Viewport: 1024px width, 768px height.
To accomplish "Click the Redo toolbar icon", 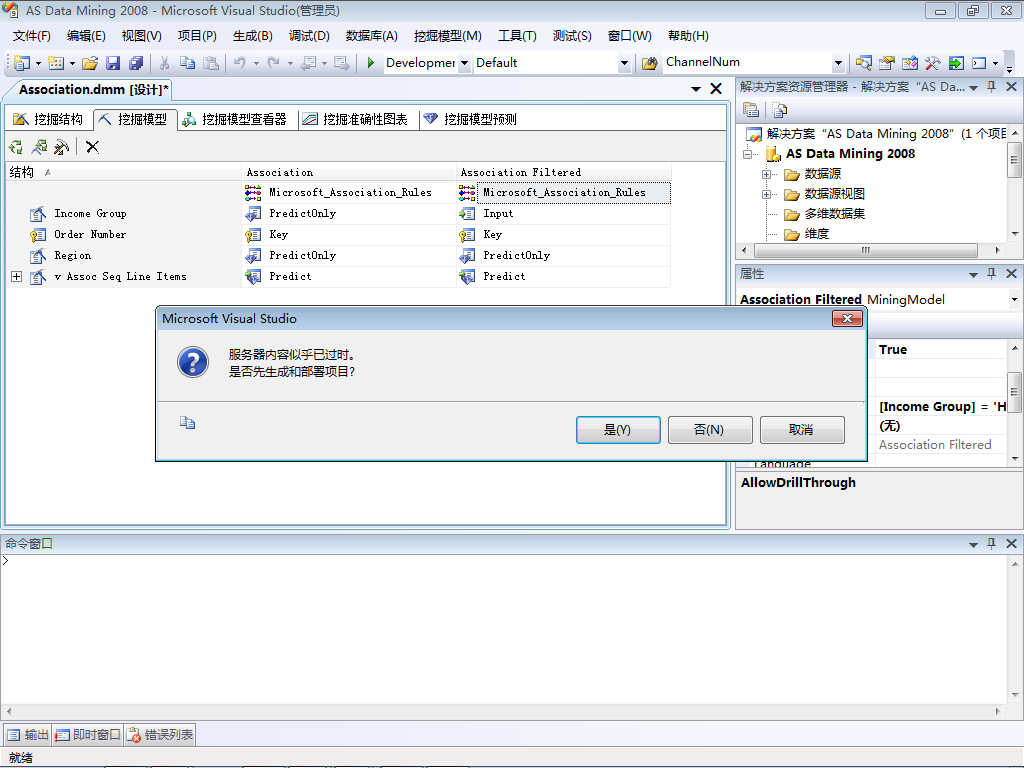I will [274, 63].
